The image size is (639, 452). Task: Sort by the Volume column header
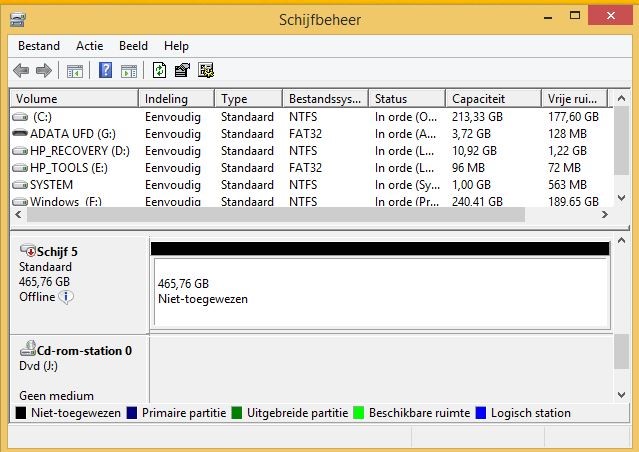tap(73, 99)
